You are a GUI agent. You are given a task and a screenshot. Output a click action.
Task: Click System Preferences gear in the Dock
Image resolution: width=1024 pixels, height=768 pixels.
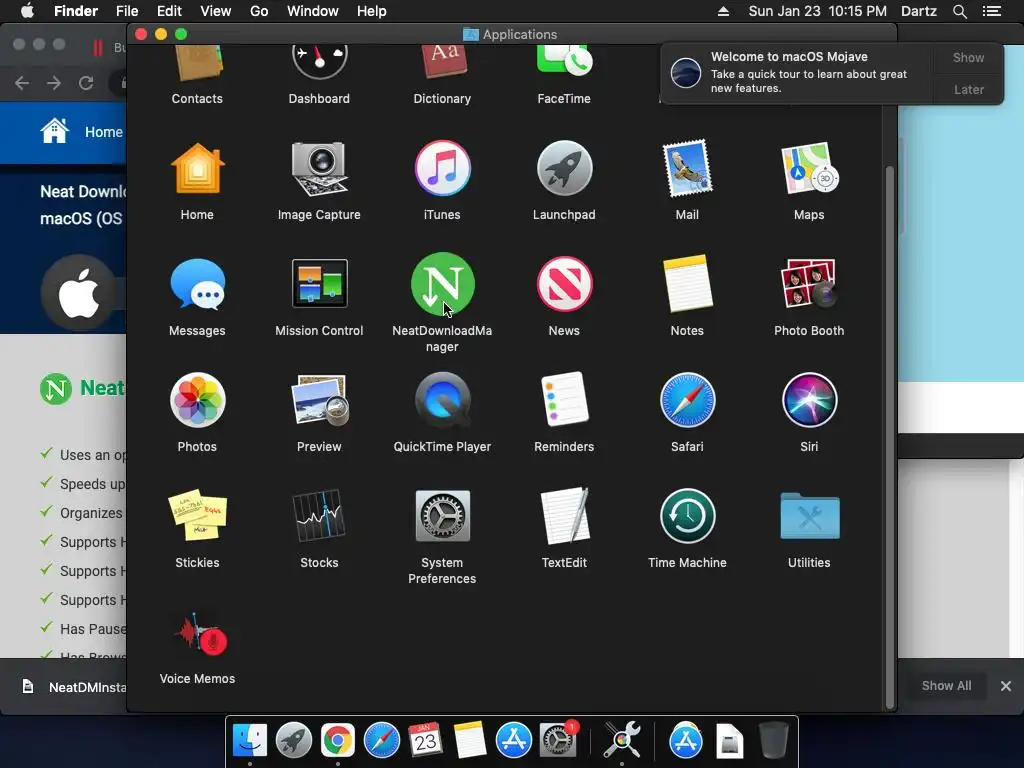[x=558, y=741]
